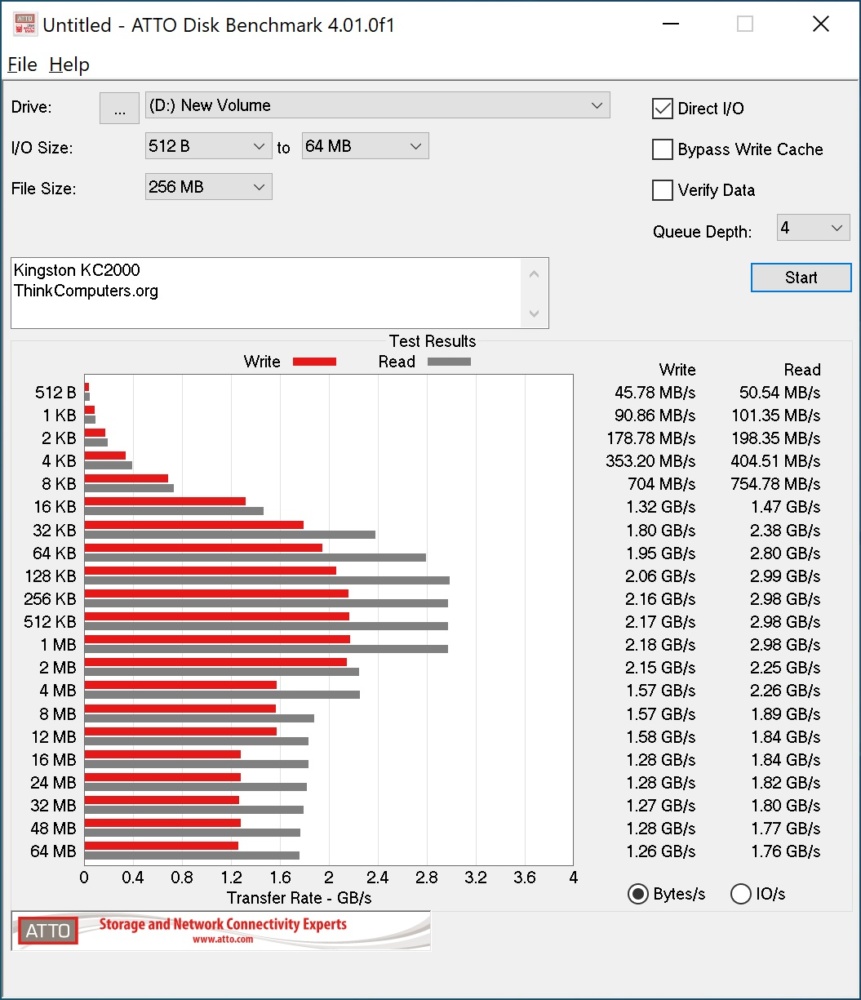
Task: Click the 128 KB read bar in chart
Action: click(x=267, y=580)
